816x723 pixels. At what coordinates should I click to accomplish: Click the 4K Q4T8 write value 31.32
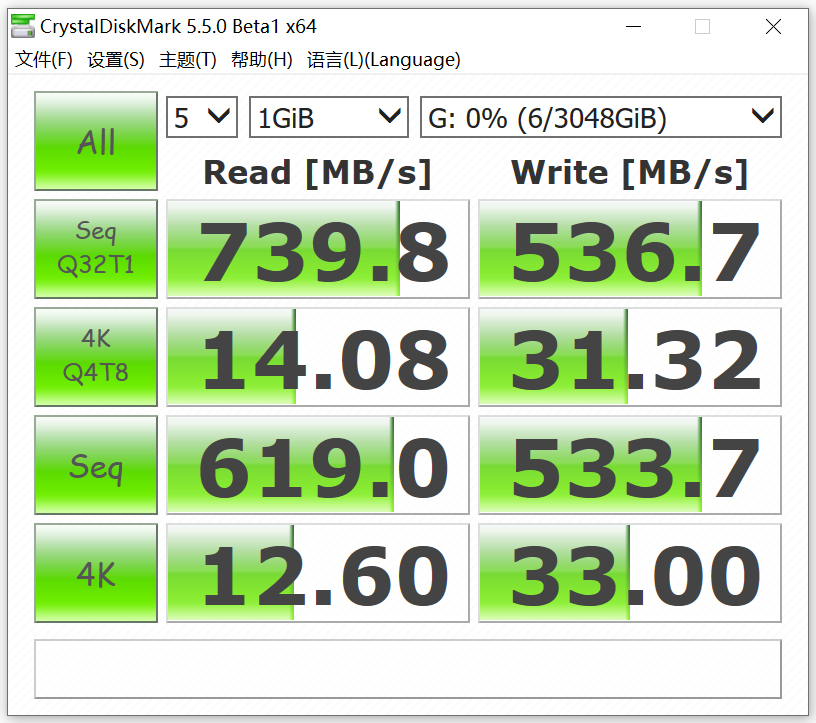point(630,357)
